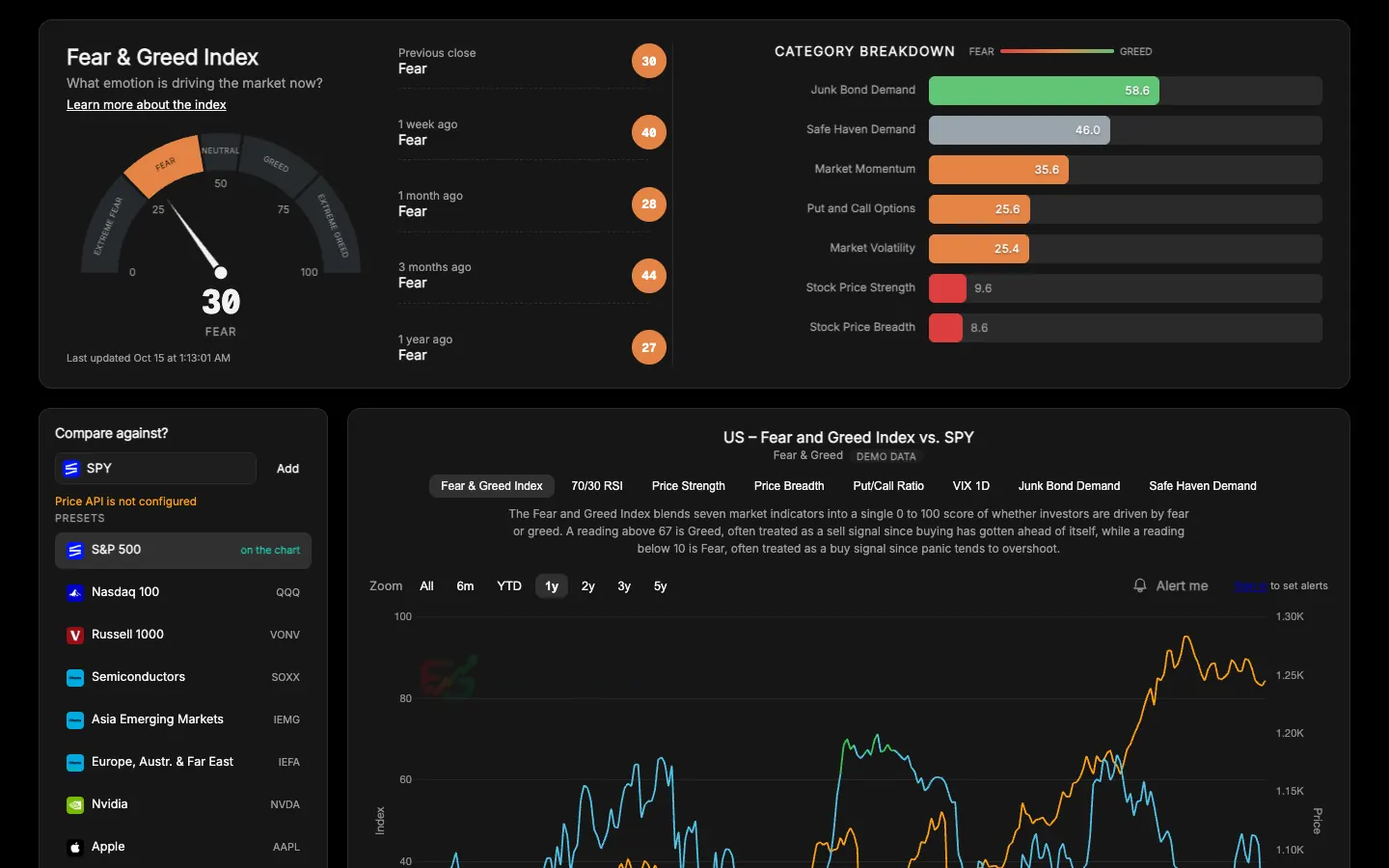Click the Russell 1000 Vanguard icon
The width and height of the screenshot is (1389, 868).
pos(75,636)
